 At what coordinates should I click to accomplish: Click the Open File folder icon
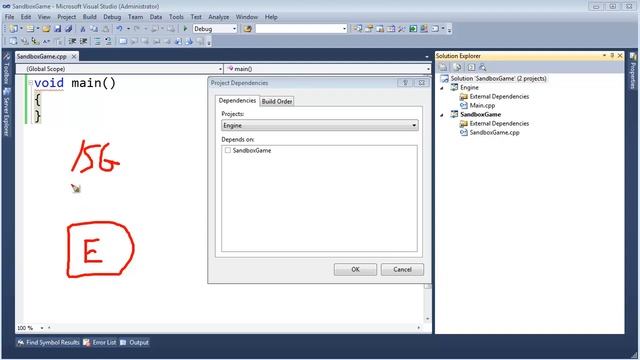46,29
